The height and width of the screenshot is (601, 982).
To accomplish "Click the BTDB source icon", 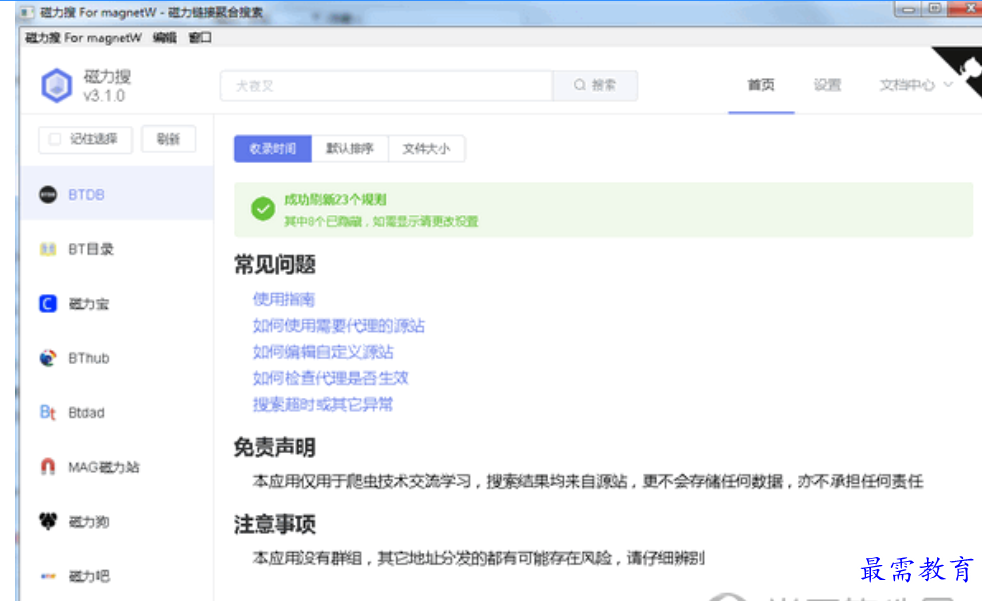I will (48, 195).
